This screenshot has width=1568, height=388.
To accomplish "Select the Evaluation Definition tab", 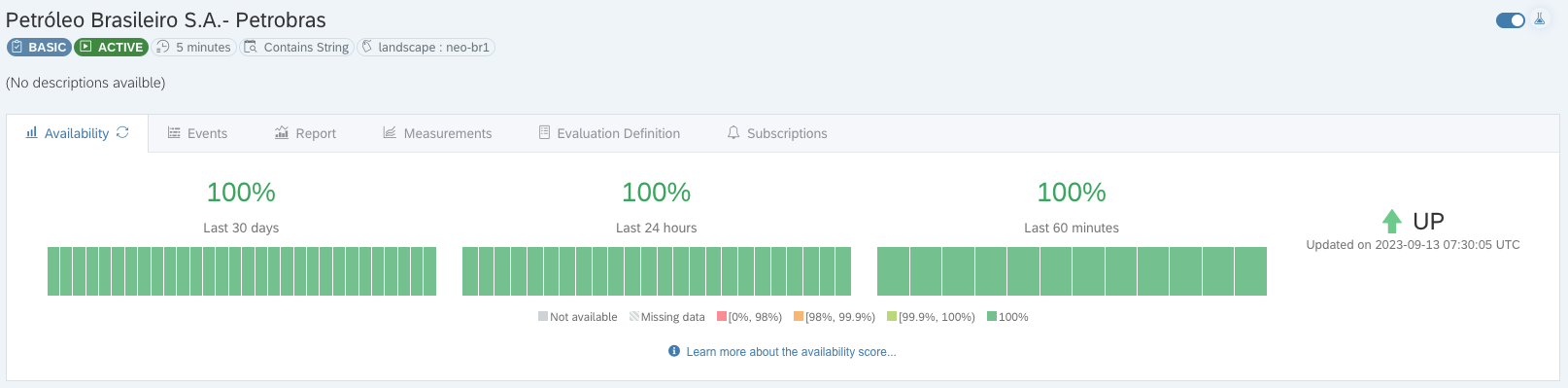I will click(609, 133).
